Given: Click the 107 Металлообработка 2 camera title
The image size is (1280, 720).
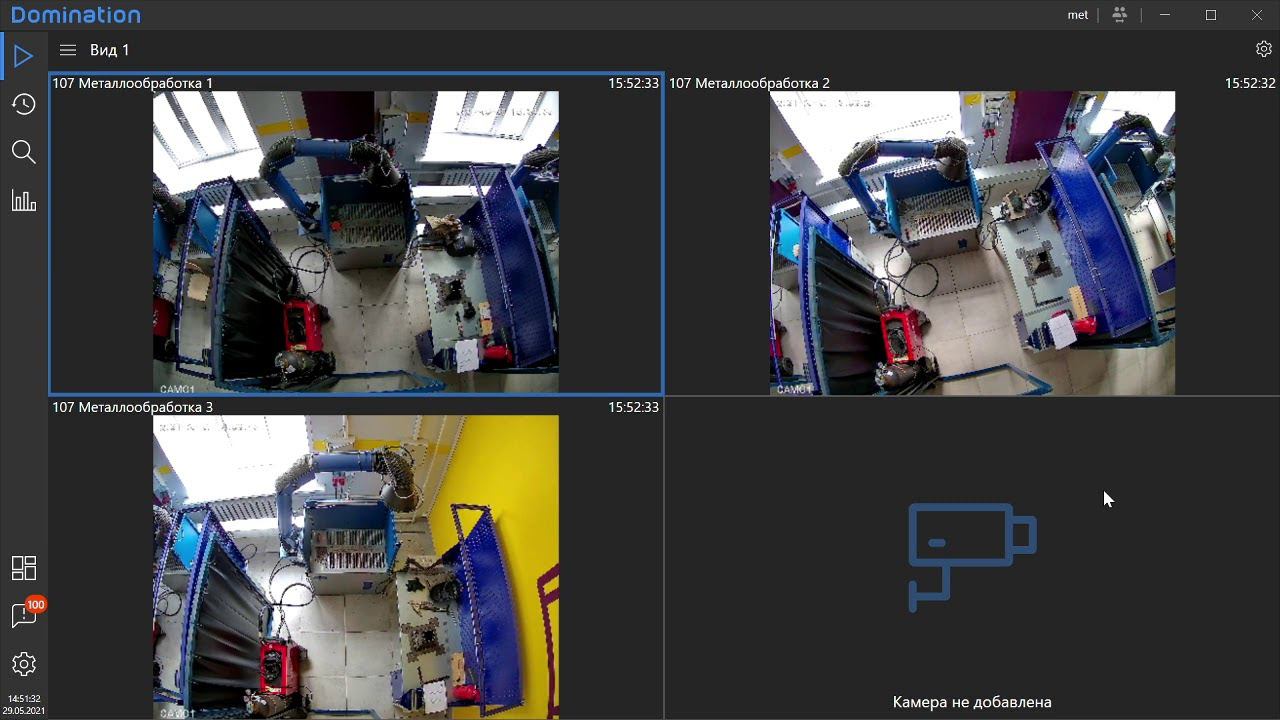Looking at the screenshot, I should [x=749, y=83].
